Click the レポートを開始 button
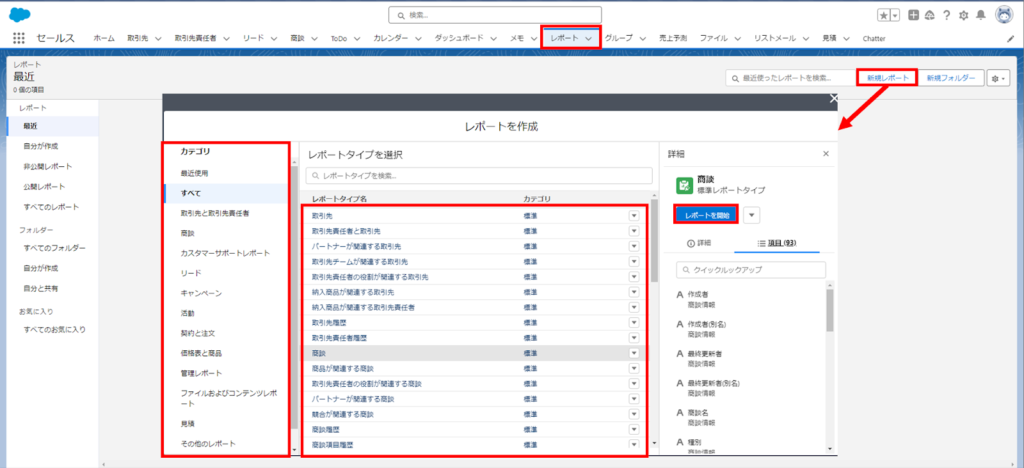This screenshot has height=468, width=1024. click(706, 215)
